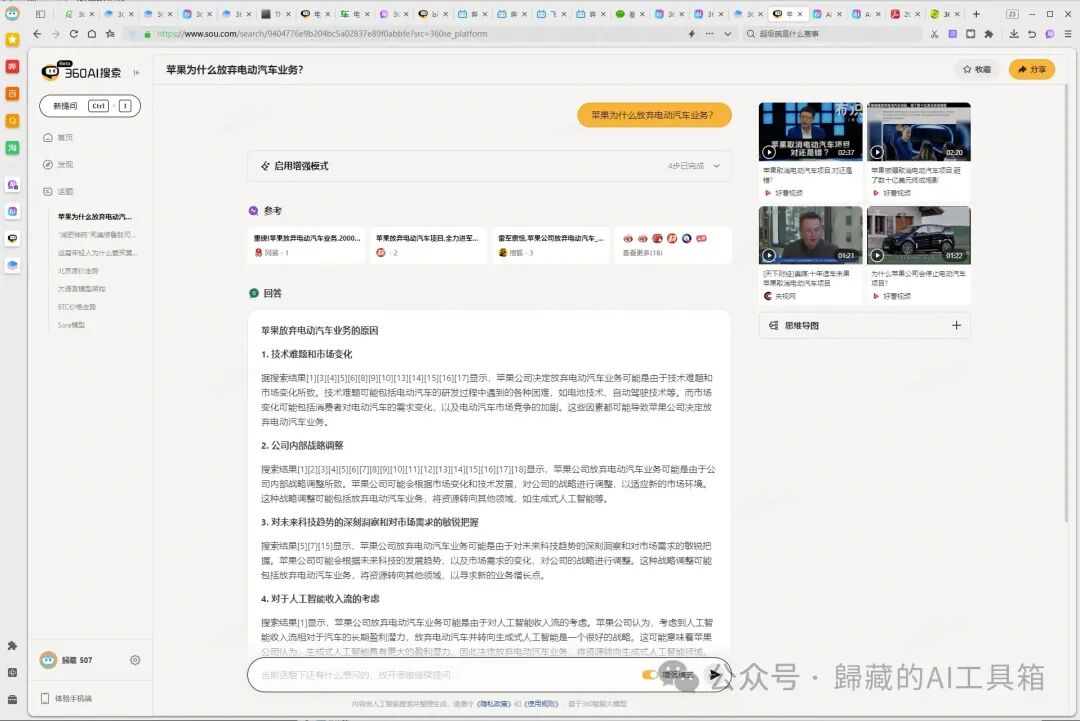The image size is (1080, 721).
Task: Expand the 4步已完成 steps chevron
Action: tap(717, 166)
